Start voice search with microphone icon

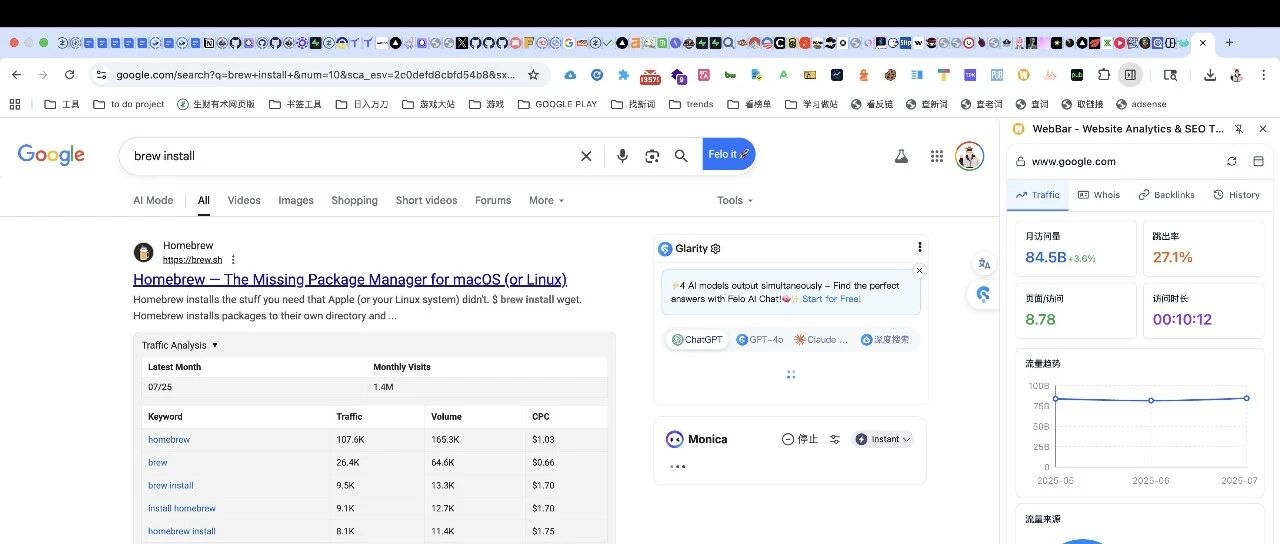622,156
